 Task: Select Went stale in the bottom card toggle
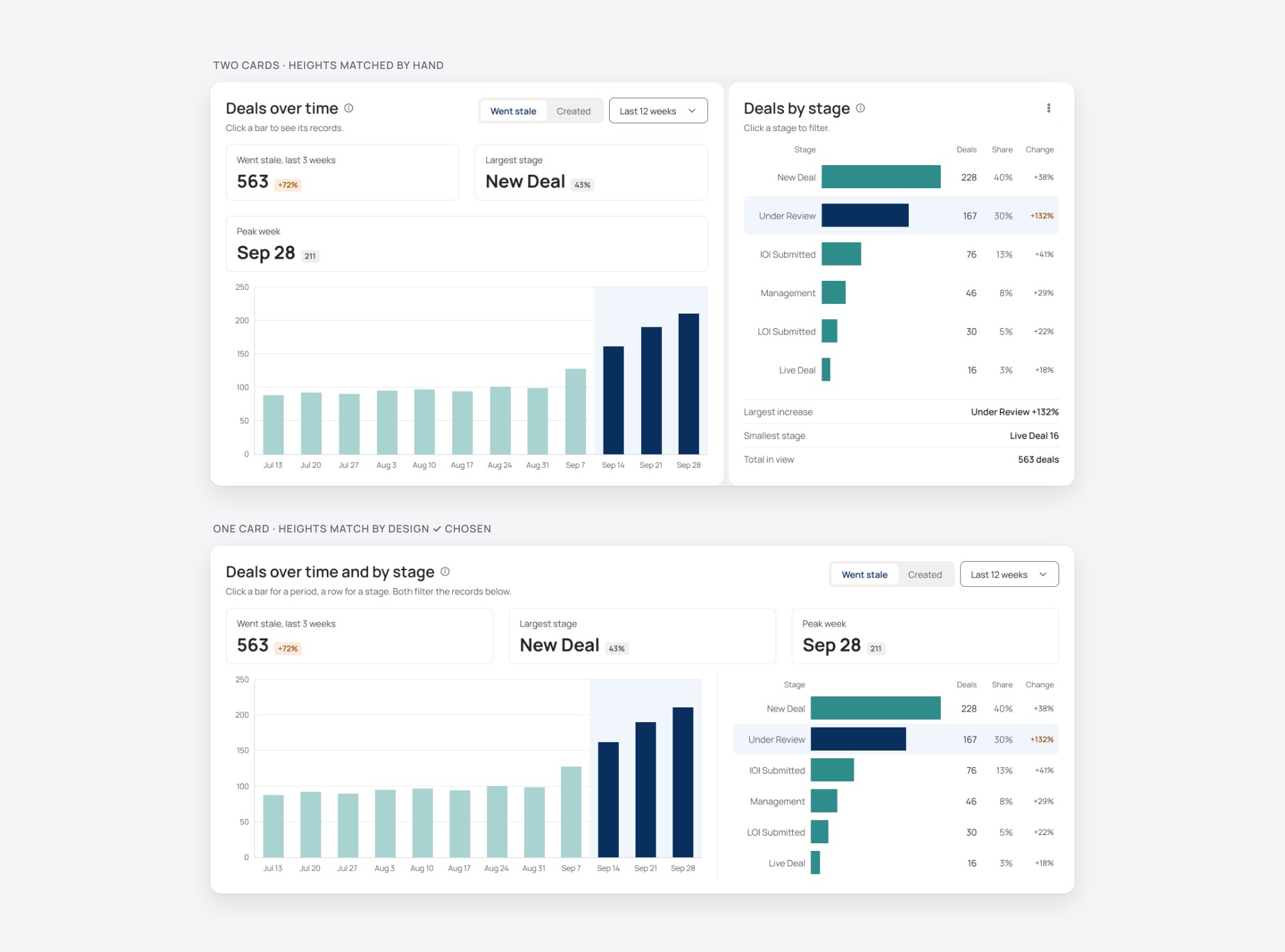(865, 574)
